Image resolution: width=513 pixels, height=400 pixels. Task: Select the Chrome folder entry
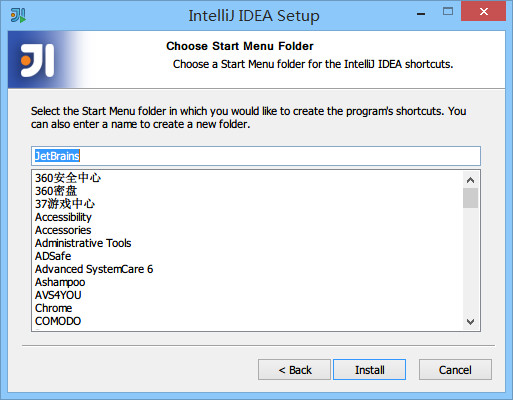tap(53, 308)
